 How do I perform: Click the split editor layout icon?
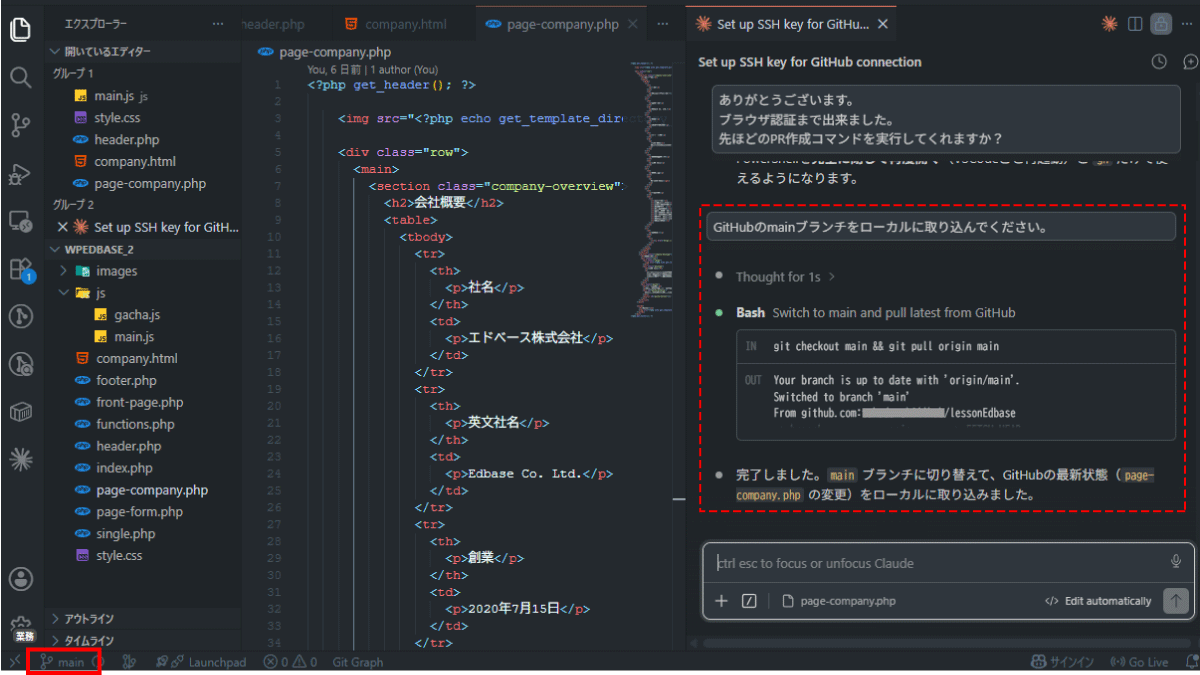[1135, 23]
